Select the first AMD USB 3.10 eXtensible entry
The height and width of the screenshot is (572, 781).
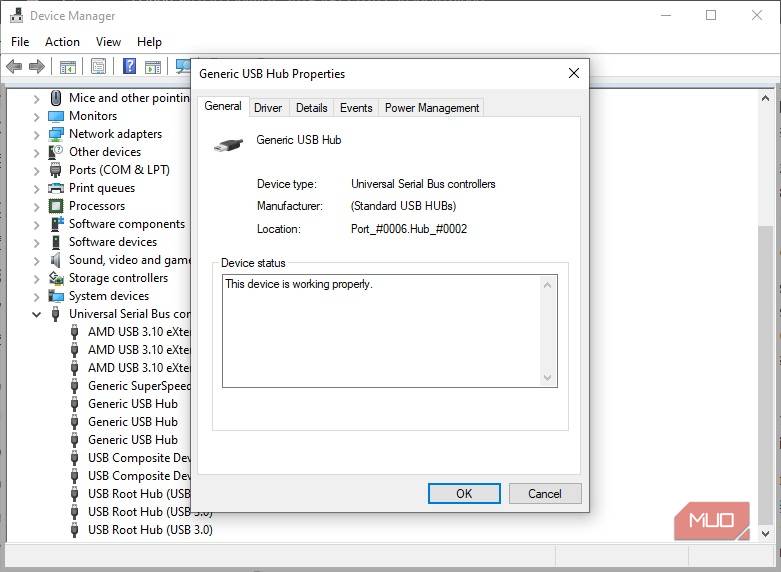click(139, 332)
